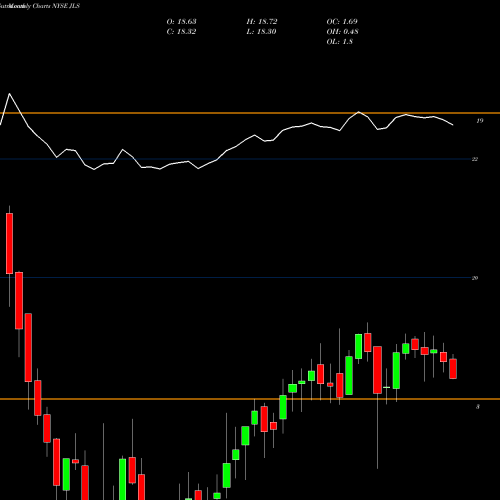This screenshot has width=500, height=500.
Task: Click the 'Charts NYSE JLS' title text
Action: click(56, 6)
